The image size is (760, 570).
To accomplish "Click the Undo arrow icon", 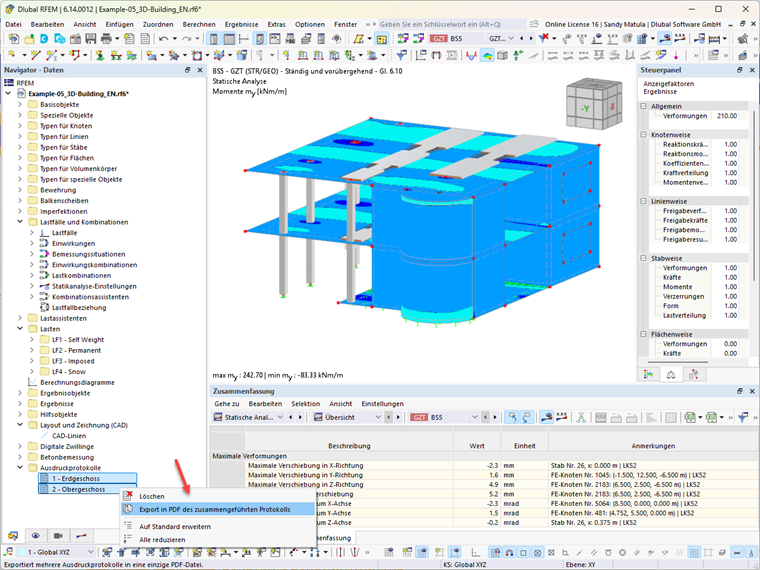I will coord(163,38).
